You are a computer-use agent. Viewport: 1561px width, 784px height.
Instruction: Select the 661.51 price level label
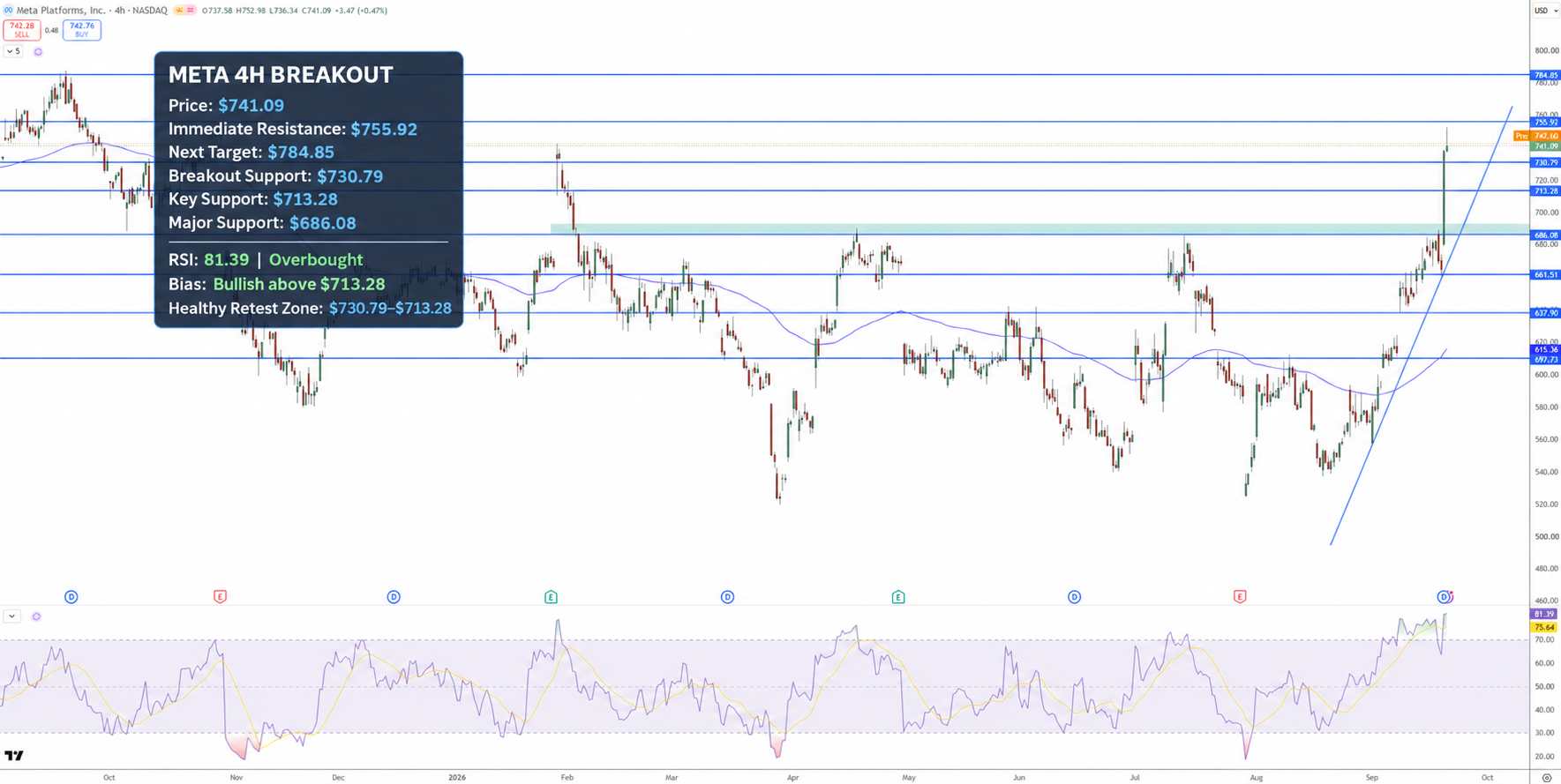[x=1545, y=274]
